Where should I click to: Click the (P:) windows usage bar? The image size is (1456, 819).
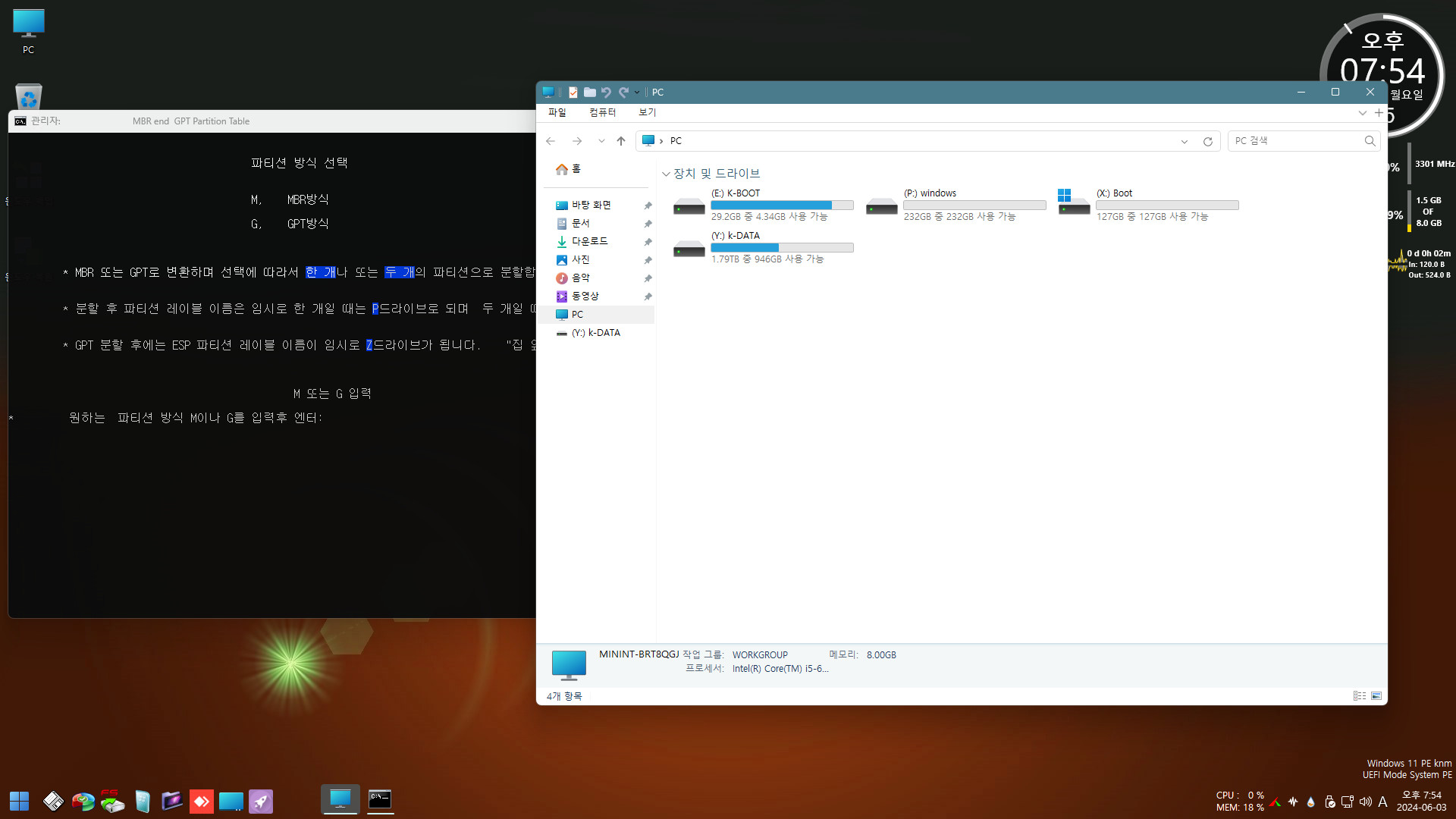click(x=974, y=206)
